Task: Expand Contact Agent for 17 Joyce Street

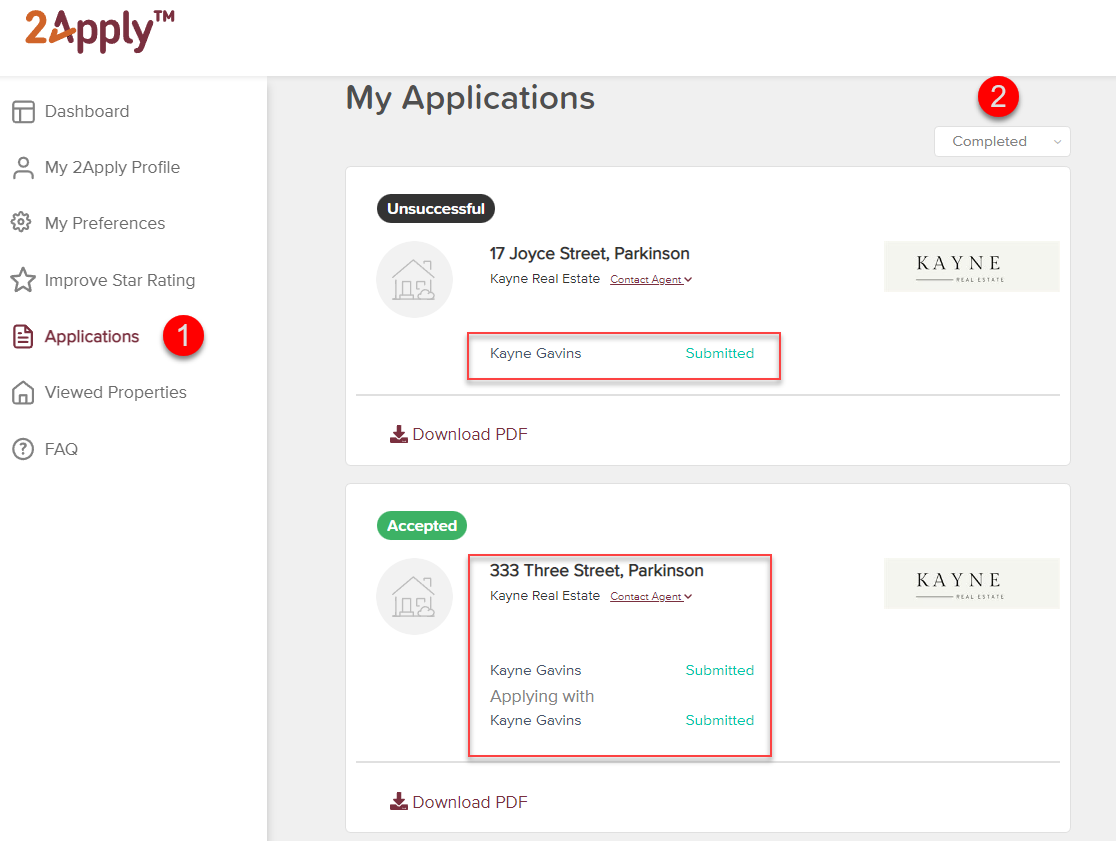Action: coord(651,280)
